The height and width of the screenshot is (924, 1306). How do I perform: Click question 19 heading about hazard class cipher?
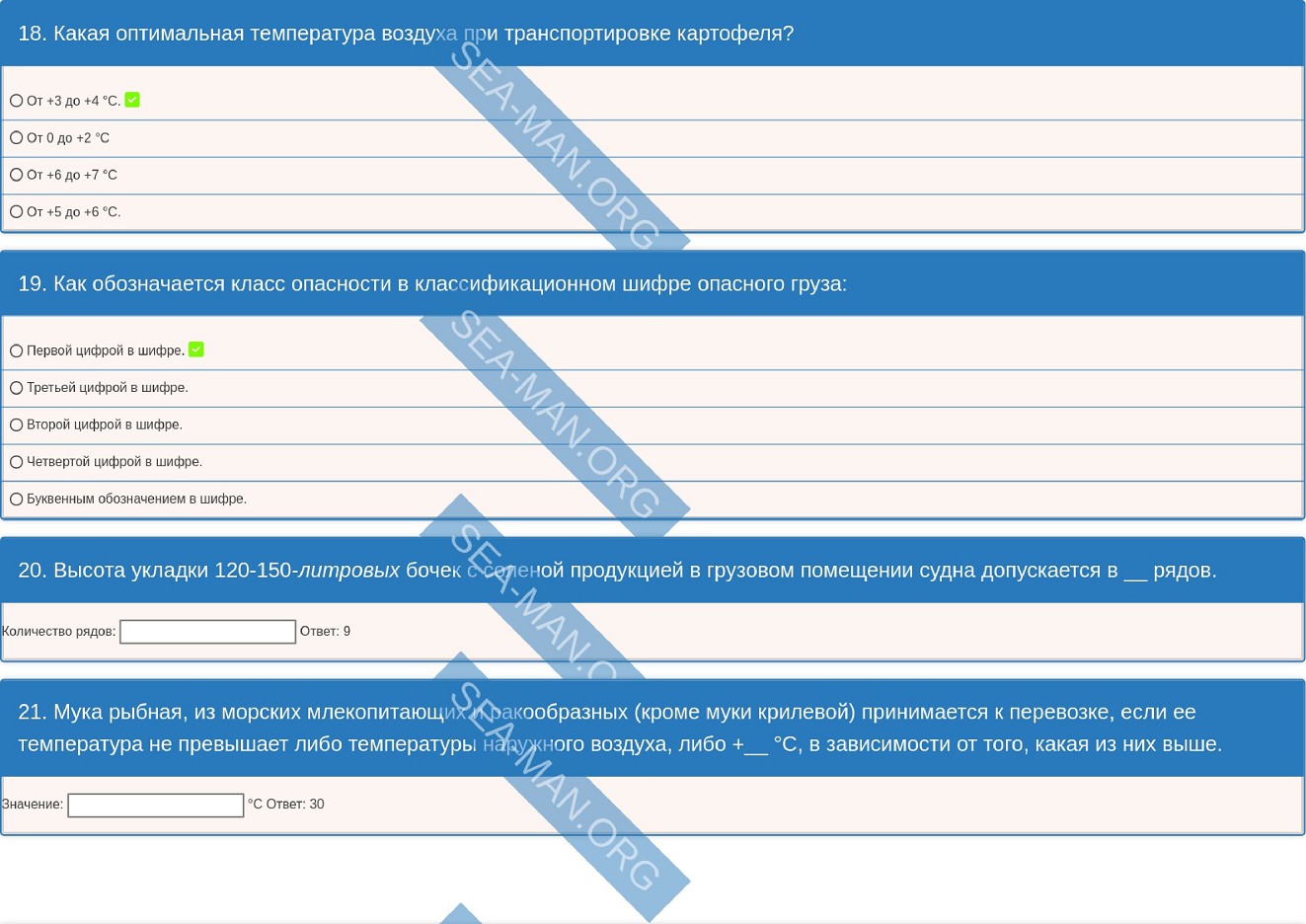(432, 284)
